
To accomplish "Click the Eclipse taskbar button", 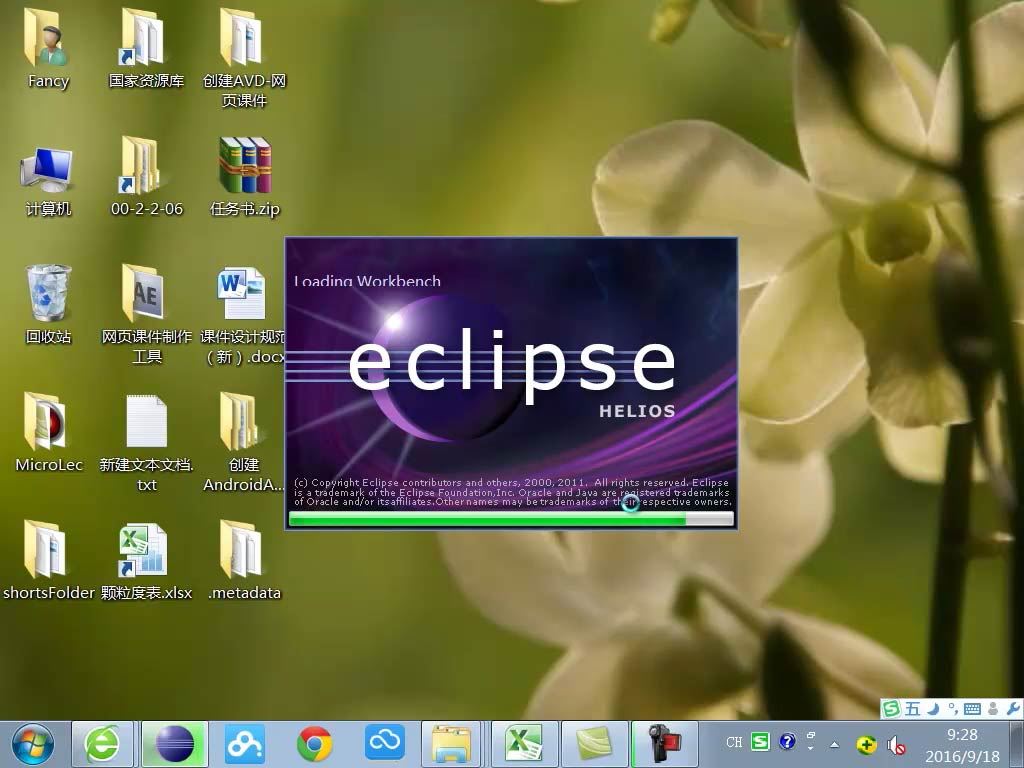I will tap(174, 744).
